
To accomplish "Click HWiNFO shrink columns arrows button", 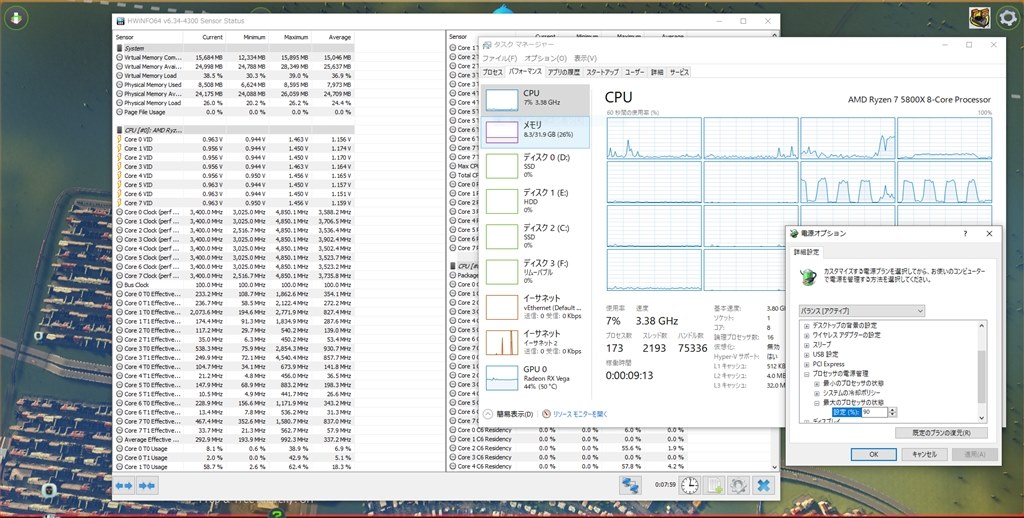I will click(147, 485).
